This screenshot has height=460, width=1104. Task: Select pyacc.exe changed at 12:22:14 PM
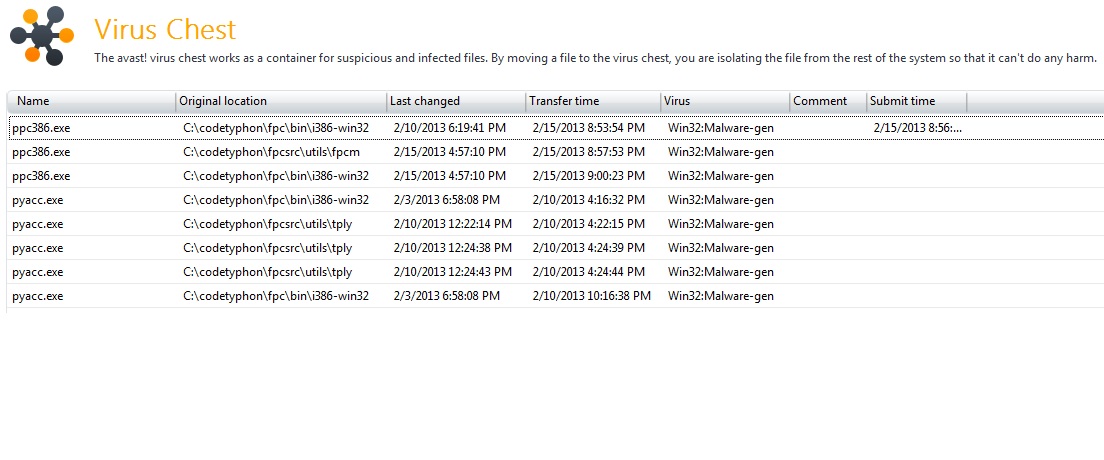point(556,224)
